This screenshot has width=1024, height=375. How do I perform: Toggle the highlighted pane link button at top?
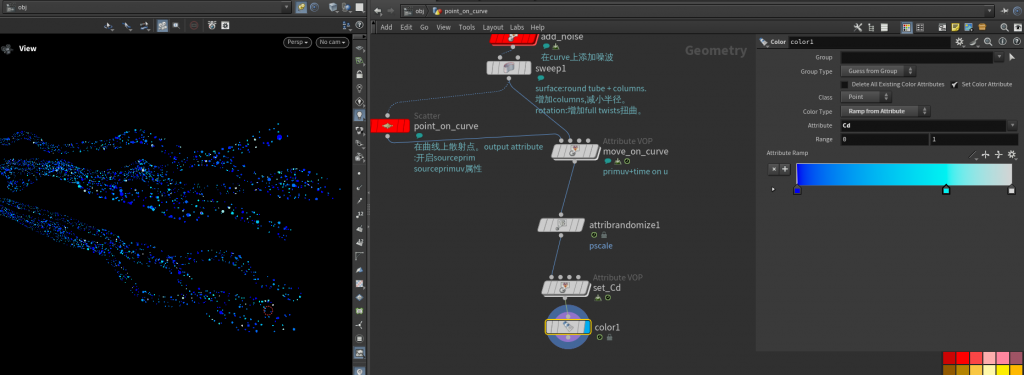[301, 7]
